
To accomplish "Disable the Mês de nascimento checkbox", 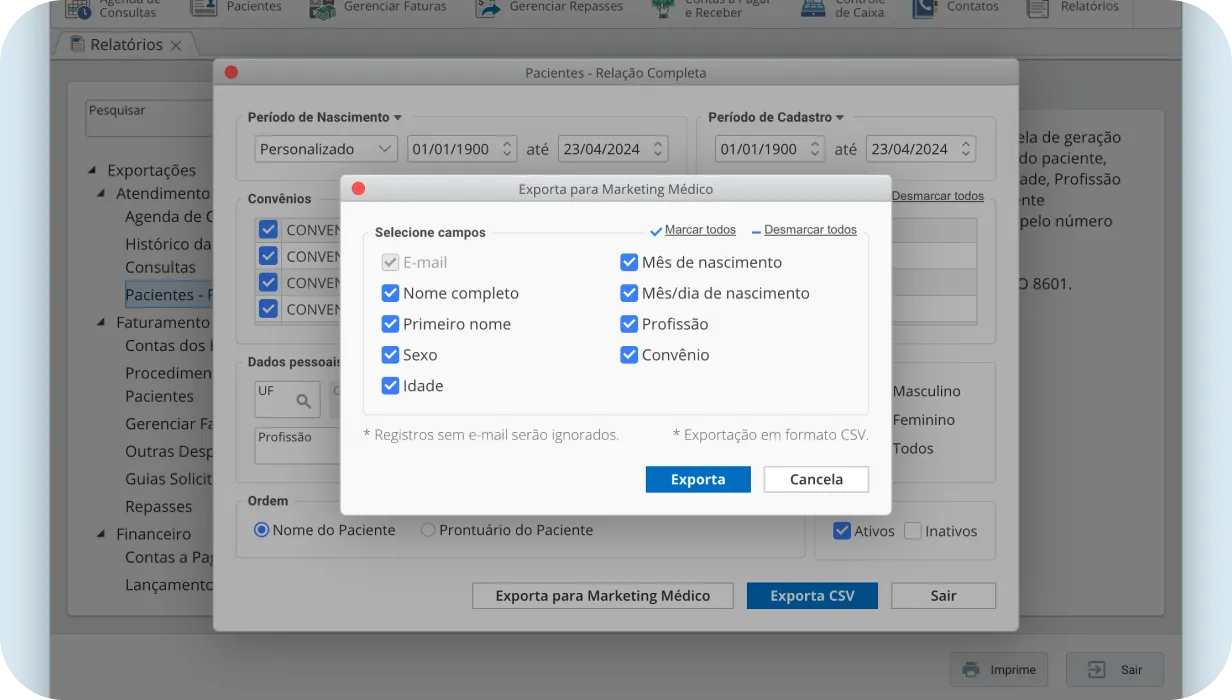I will (629, 262).
